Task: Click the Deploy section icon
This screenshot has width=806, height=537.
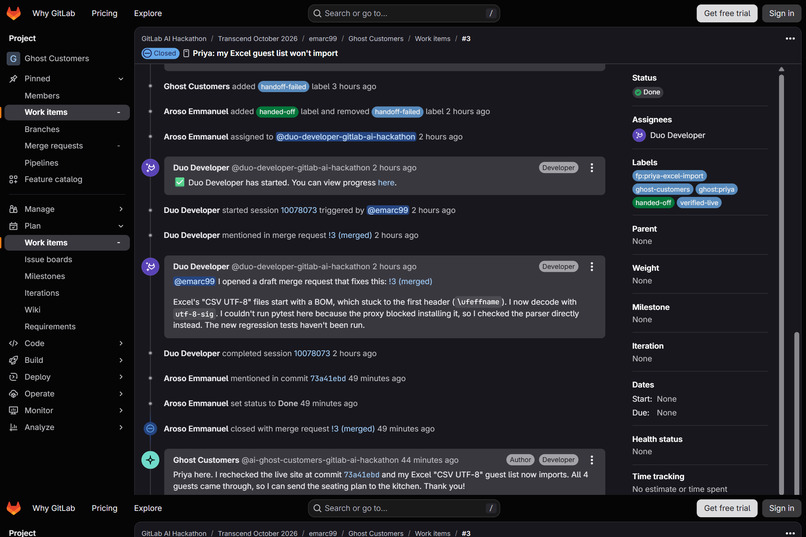Action: pos(13,377)
